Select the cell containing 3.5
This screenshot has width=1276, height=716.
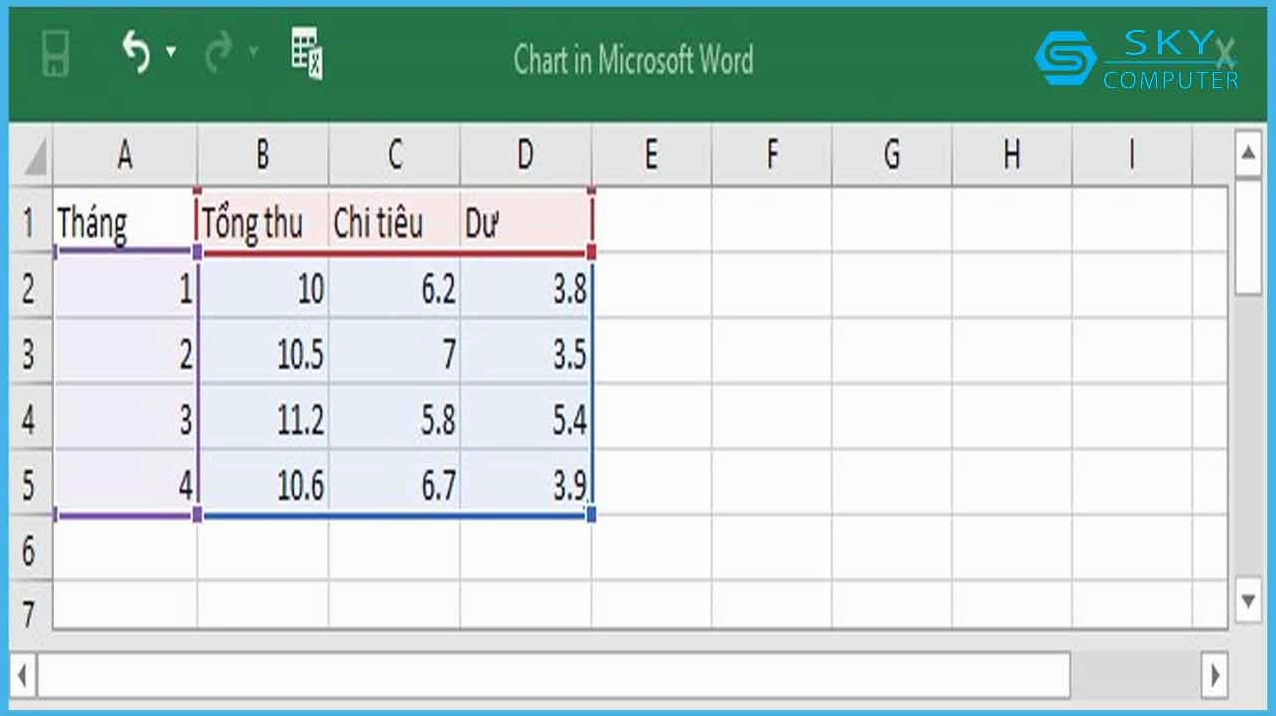[526, 354]
